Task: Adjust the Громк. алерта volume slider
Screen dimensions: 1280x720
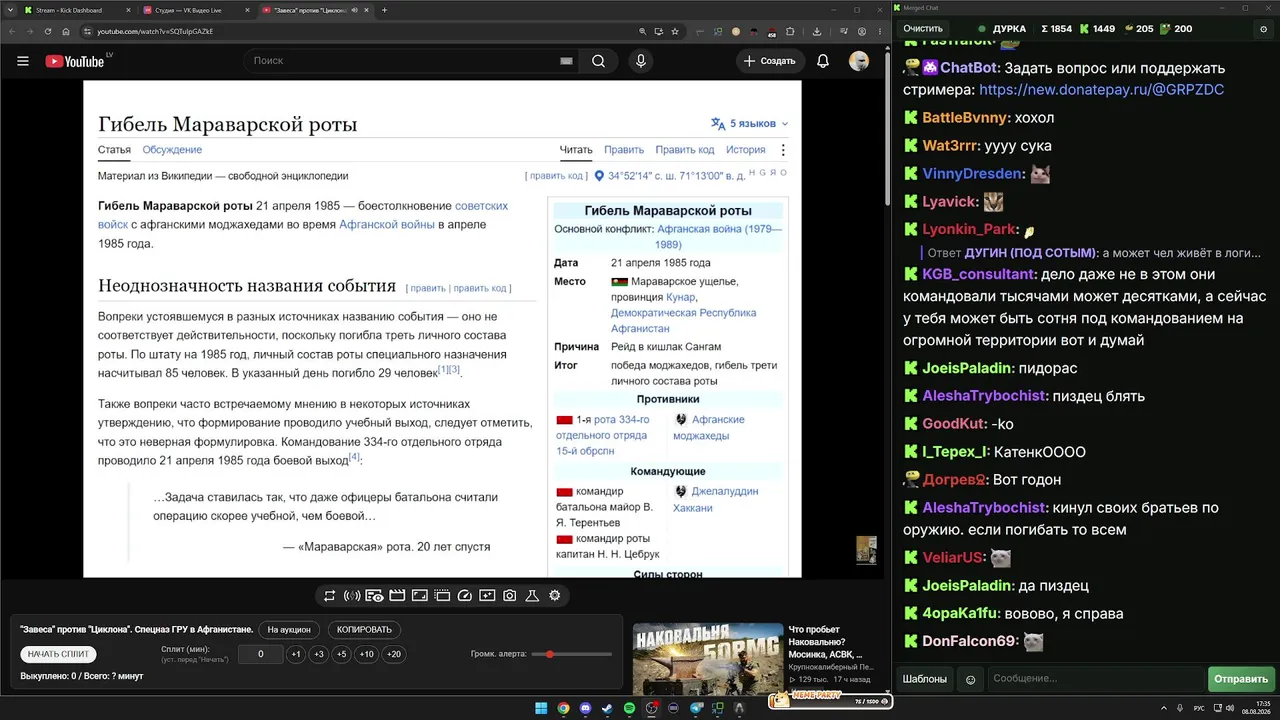Action: coord(572,654)
